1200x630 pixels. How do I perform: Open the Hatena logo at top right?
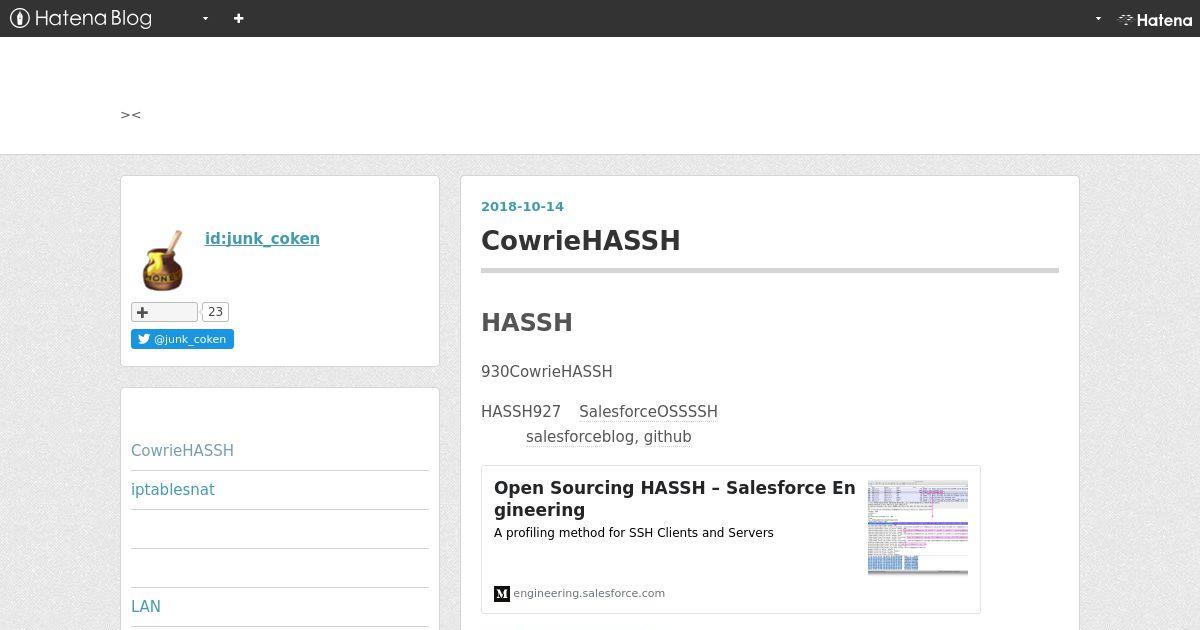tap(1155, 19)
